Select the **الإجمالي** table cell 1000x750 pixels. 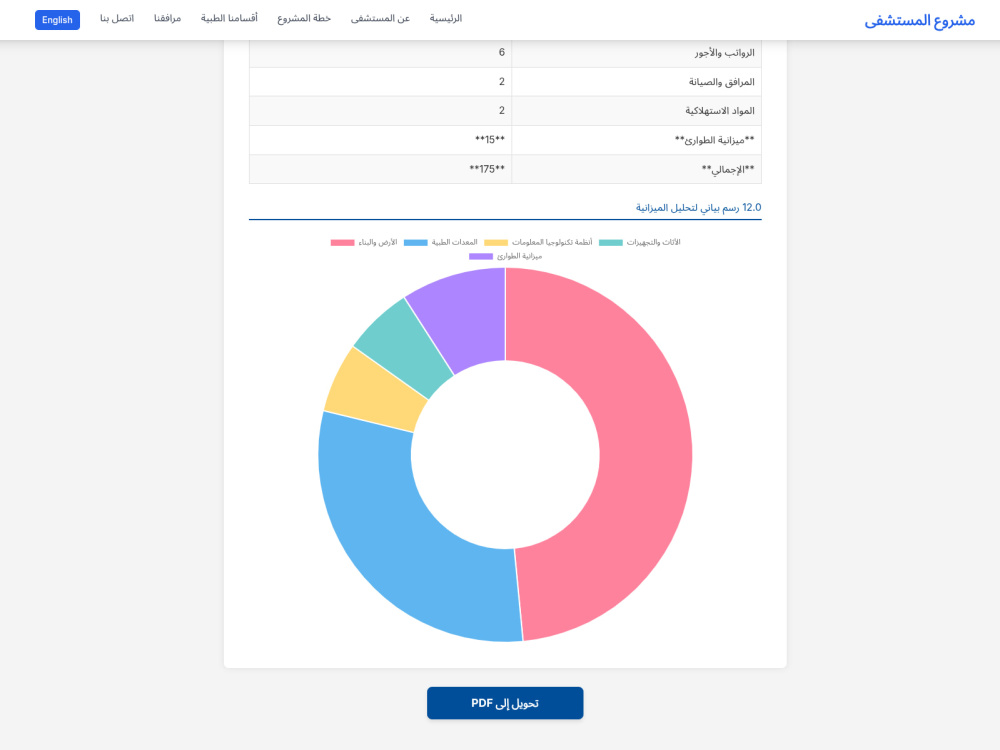coord(636,169)
